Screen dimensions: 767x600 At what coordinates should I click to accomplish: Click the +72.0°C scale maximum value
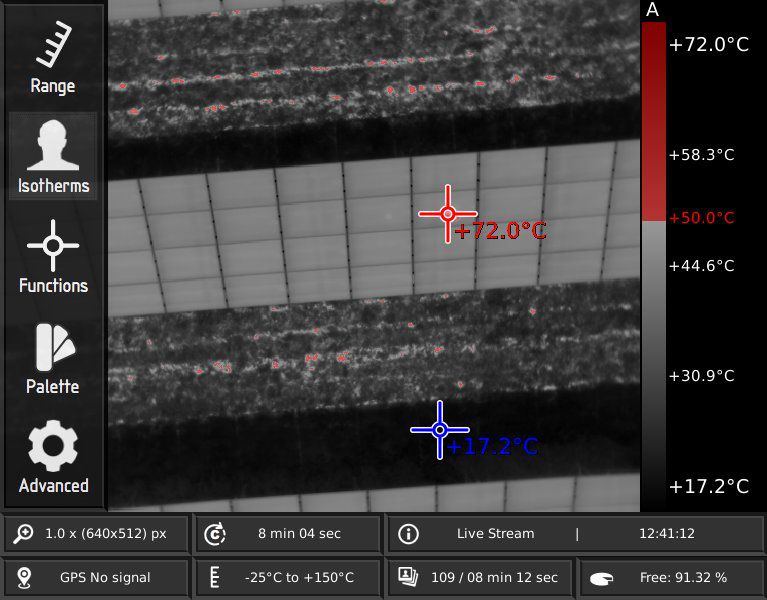708,44
